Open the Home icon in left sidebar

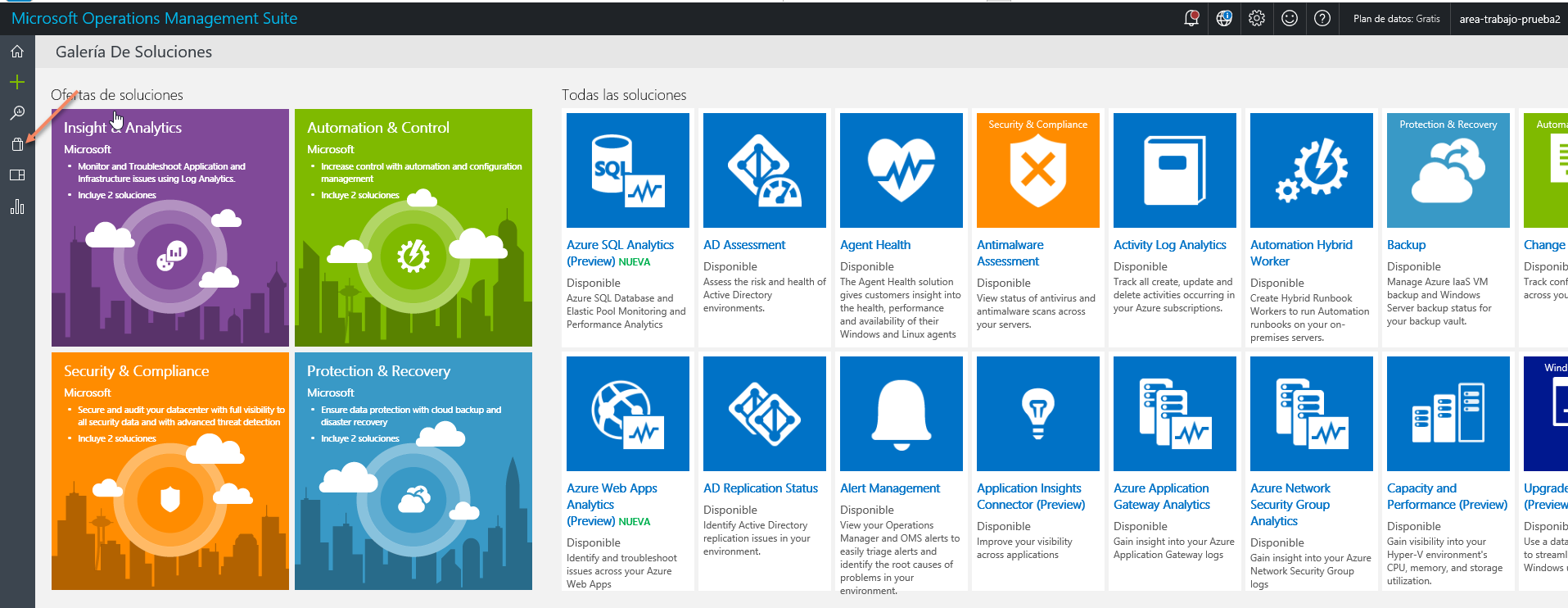[17, 52]
